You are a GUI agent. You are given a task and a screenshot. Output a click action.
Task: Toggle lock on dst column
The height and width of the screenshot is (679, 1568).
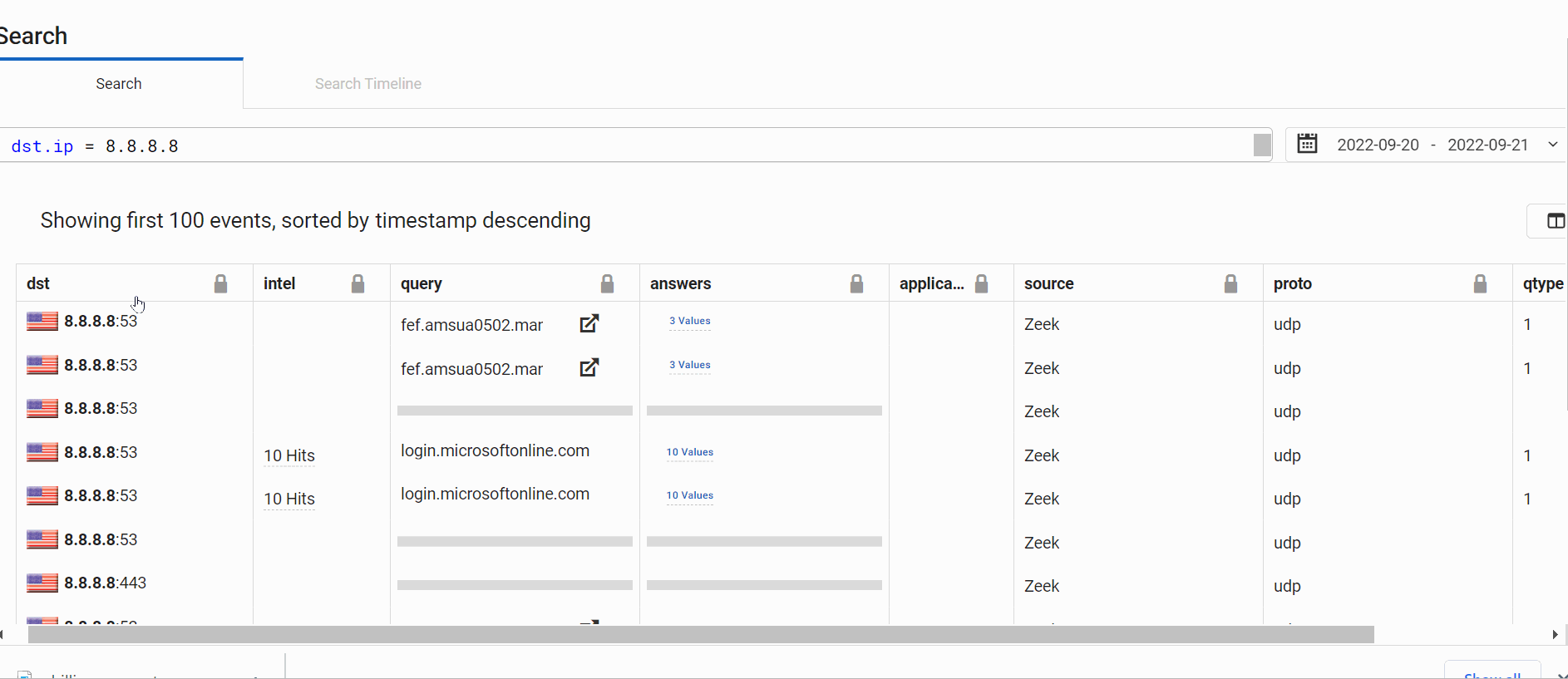(220, 284)
